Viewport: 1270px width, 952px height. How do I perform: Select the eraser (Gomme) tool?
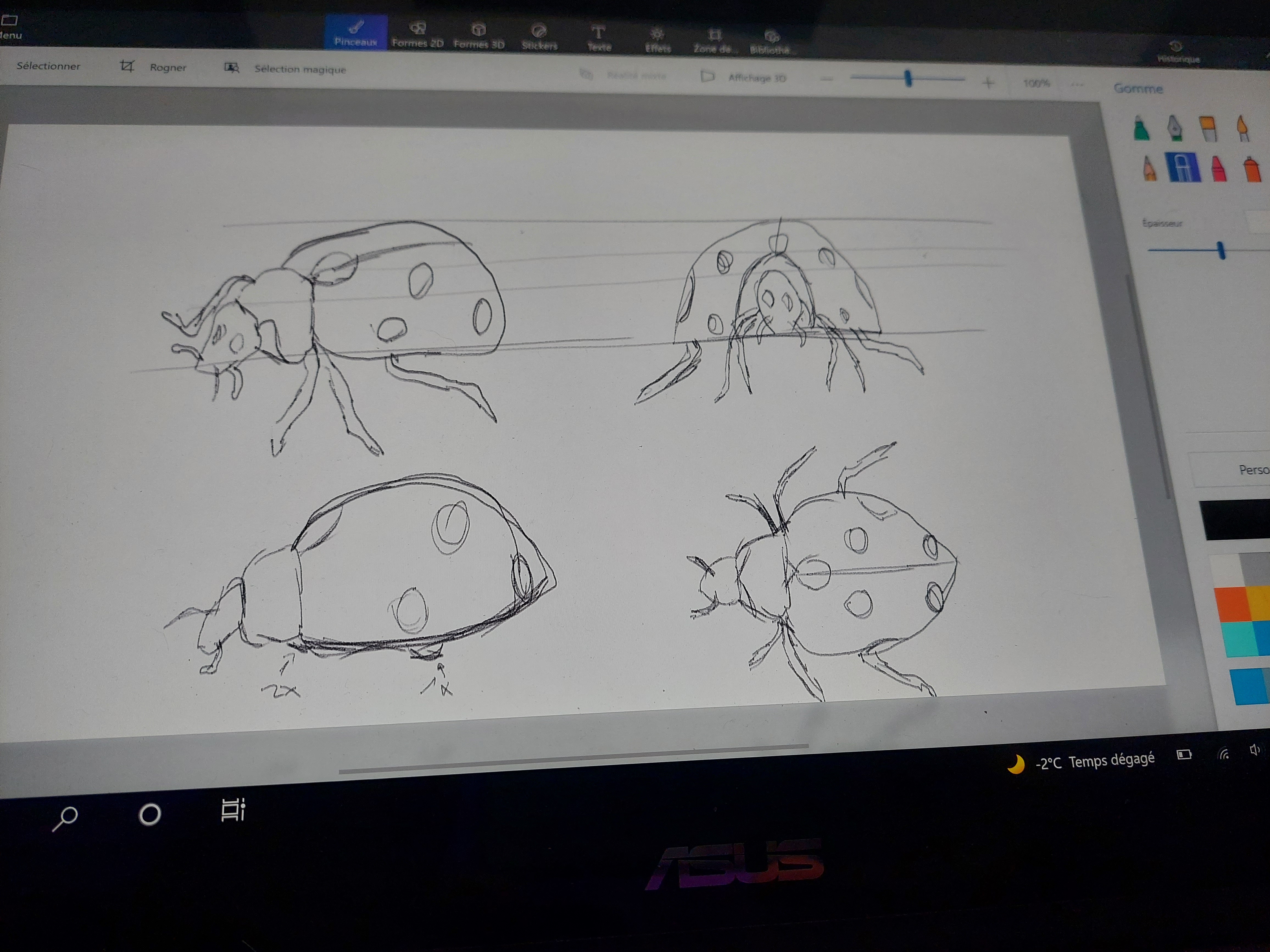(x=1183, y=167)
